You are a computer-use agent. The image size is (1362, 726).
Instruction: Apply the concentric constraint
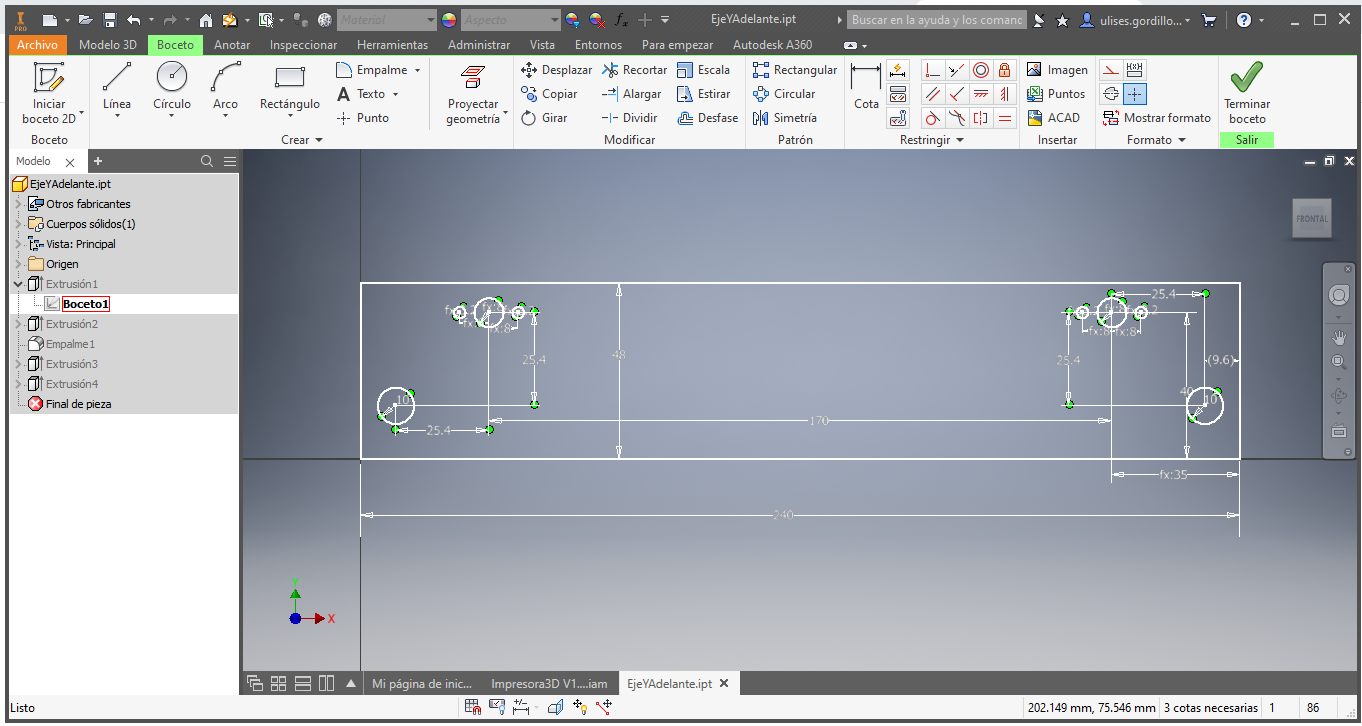[981, 70]
